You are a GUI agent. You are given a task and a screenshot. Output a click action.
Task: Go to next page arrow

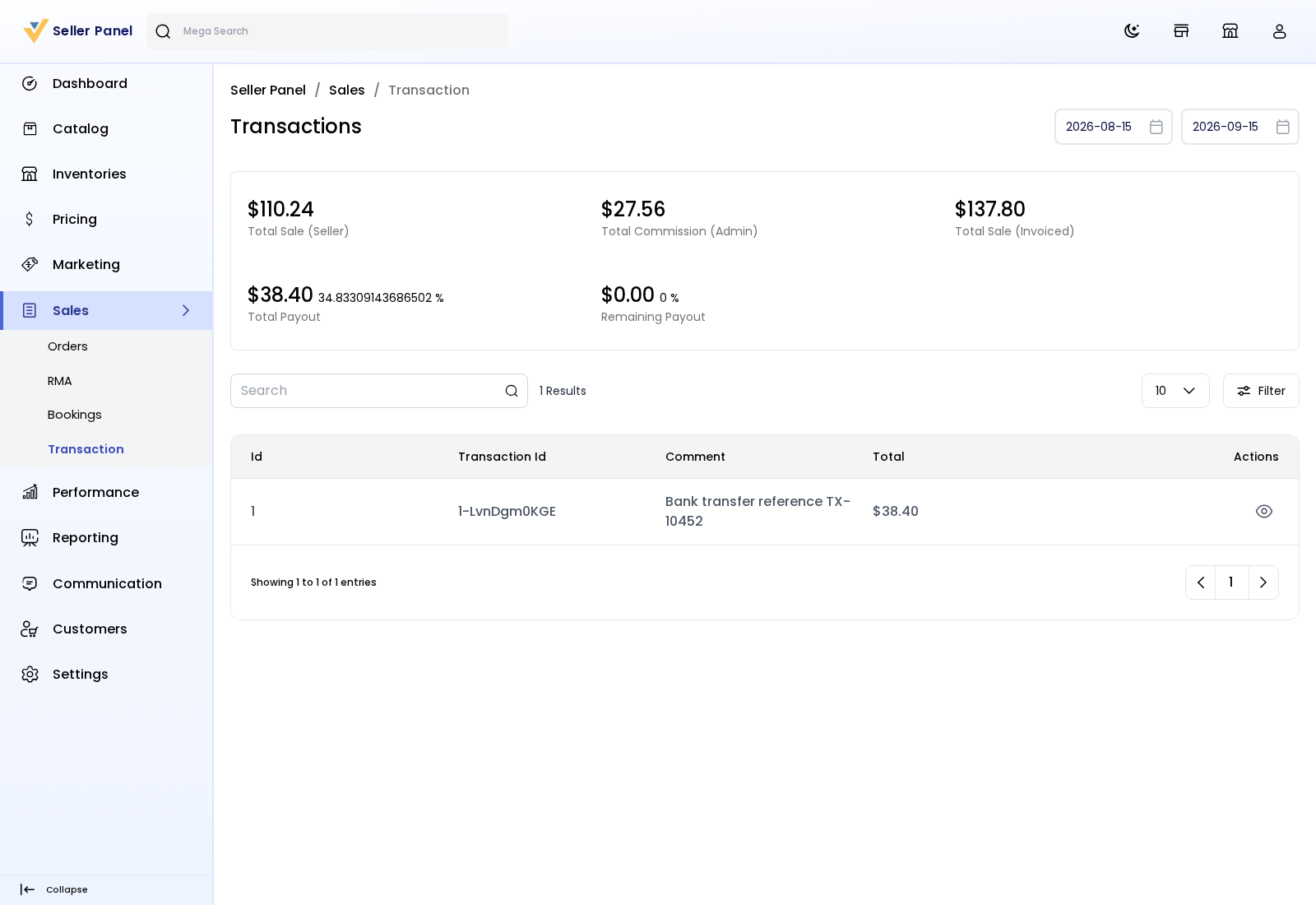point(1263,583)
